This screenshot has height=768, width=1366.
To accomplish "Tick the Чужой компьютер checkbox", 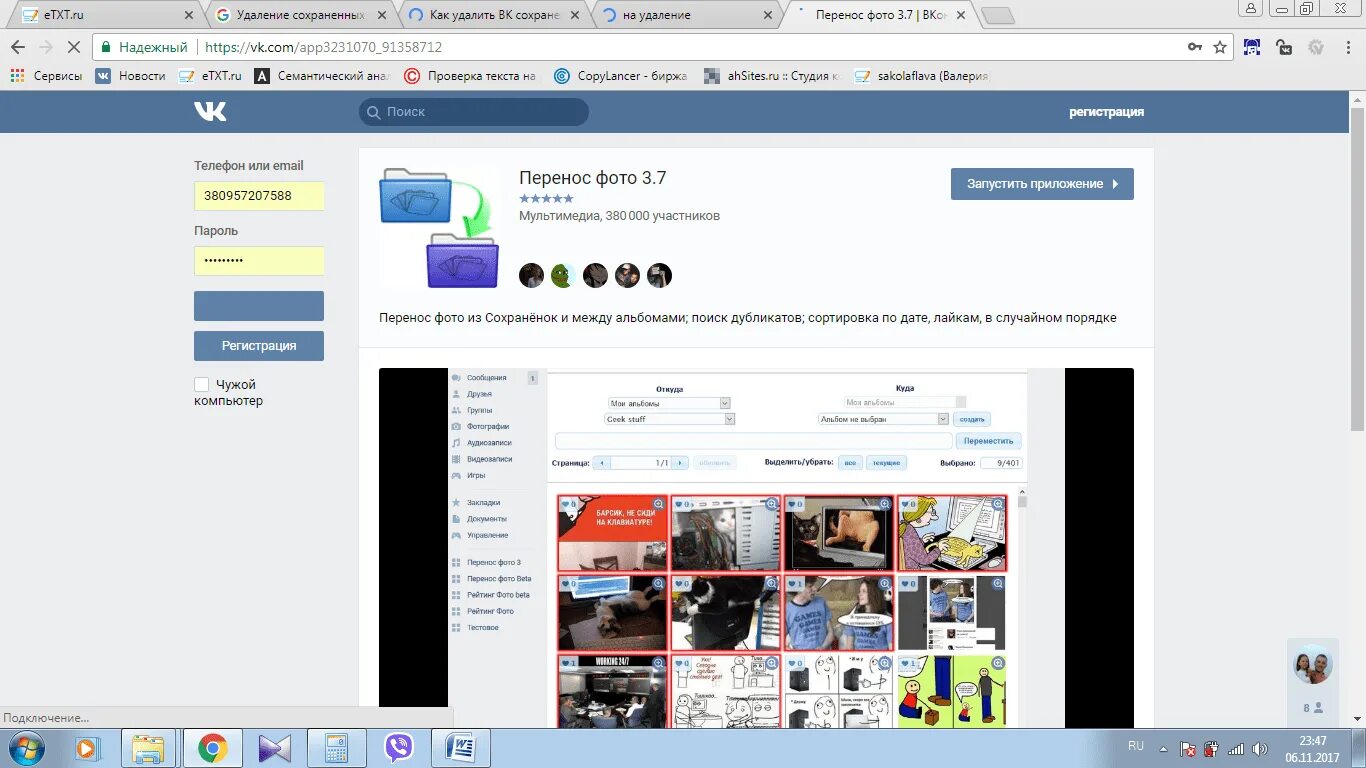I will [x=202, y=384].
